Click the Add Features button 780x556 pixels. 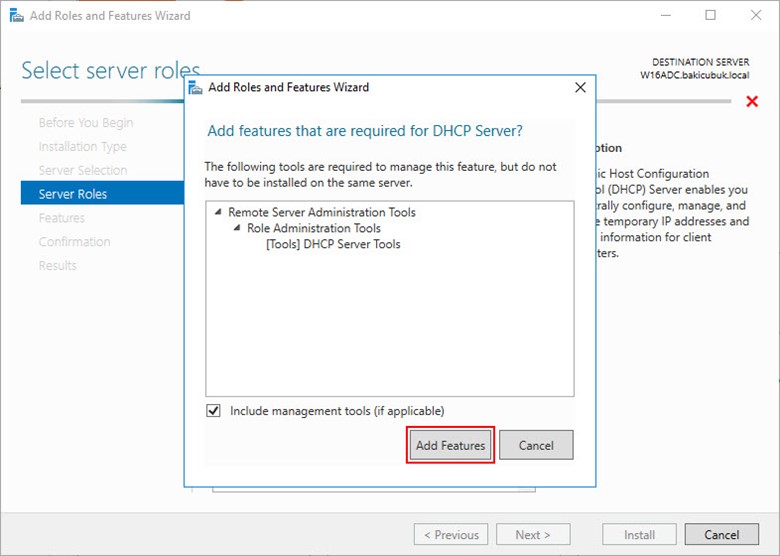(x=450, y=445)
